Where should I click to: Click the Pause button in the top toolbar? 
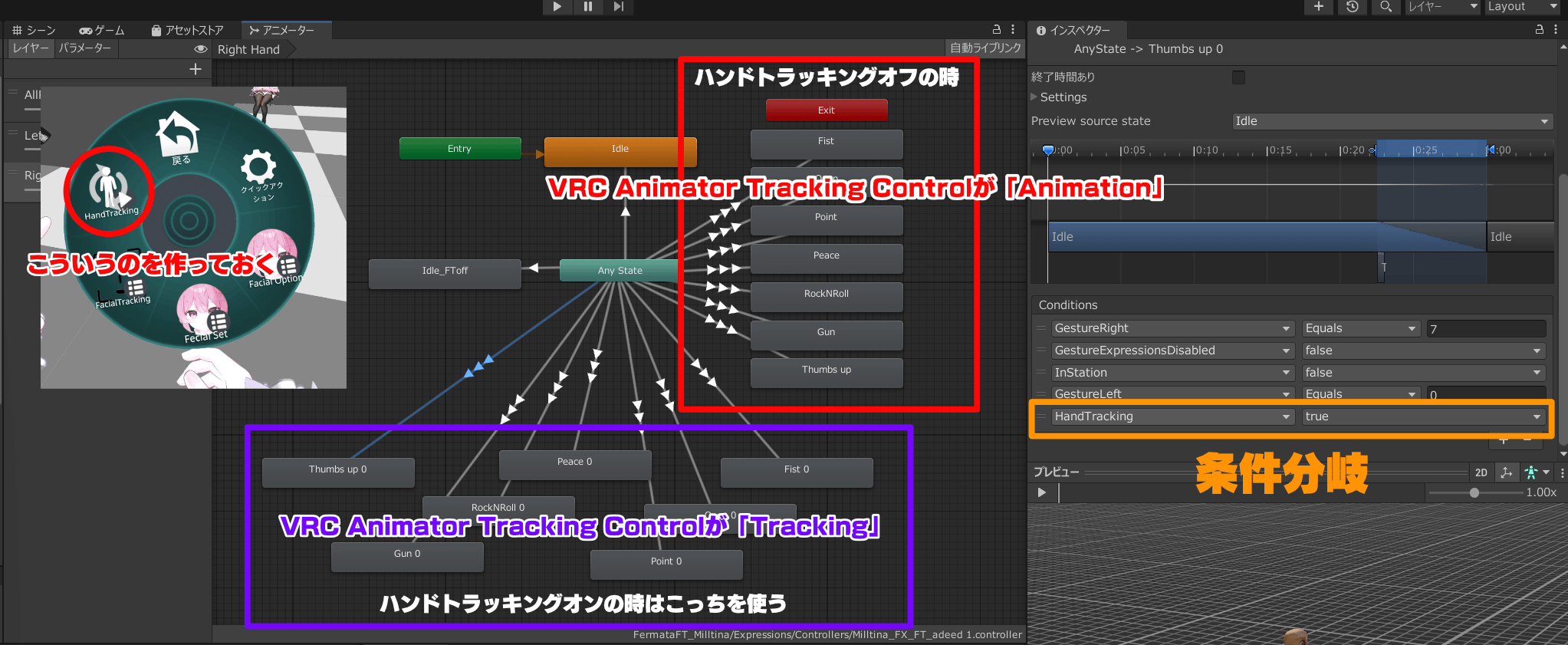pos(587,7)
